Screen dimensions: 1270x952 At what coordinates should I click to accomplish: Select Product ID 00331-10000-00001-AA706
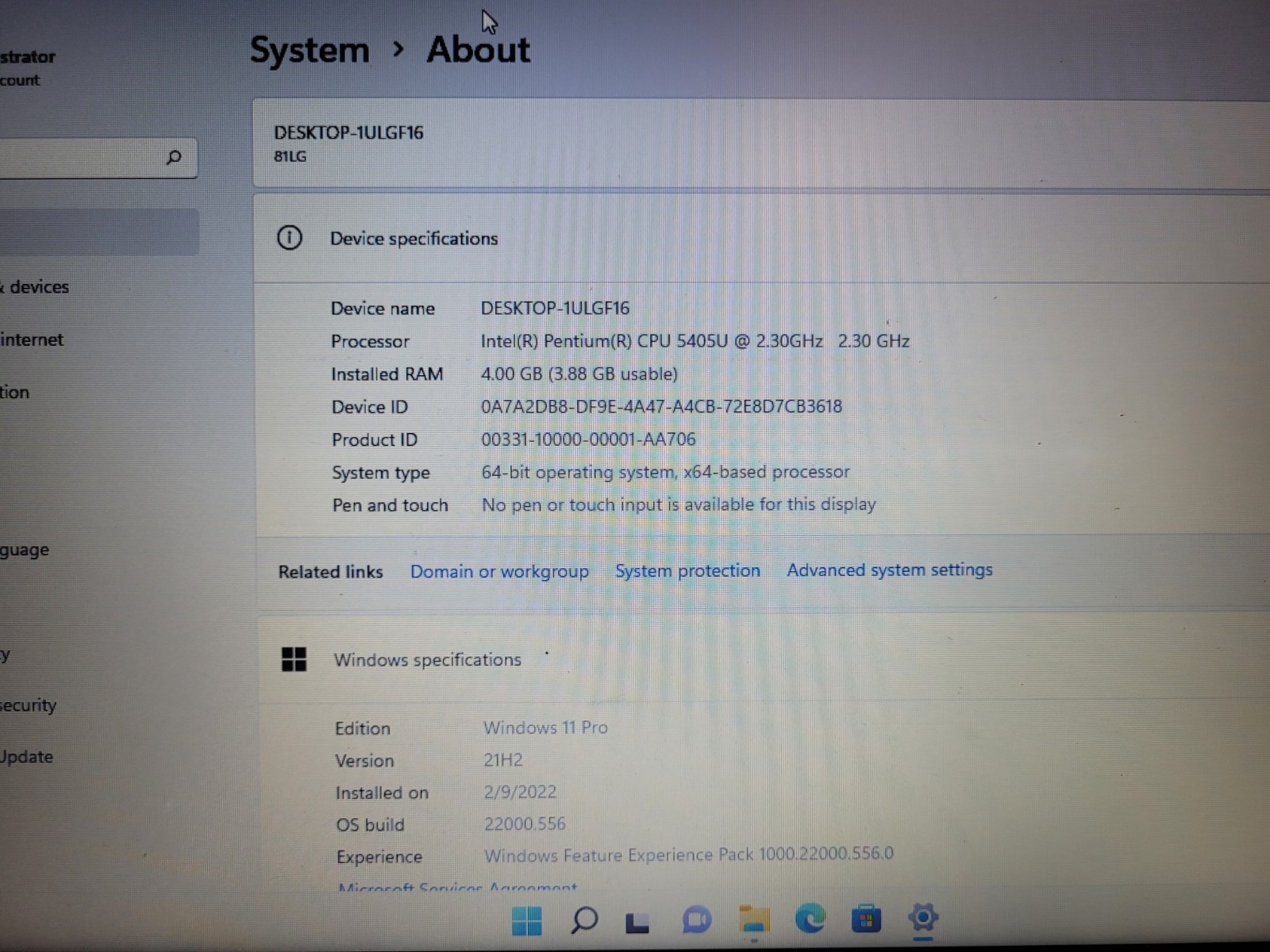tap(588, 439)
